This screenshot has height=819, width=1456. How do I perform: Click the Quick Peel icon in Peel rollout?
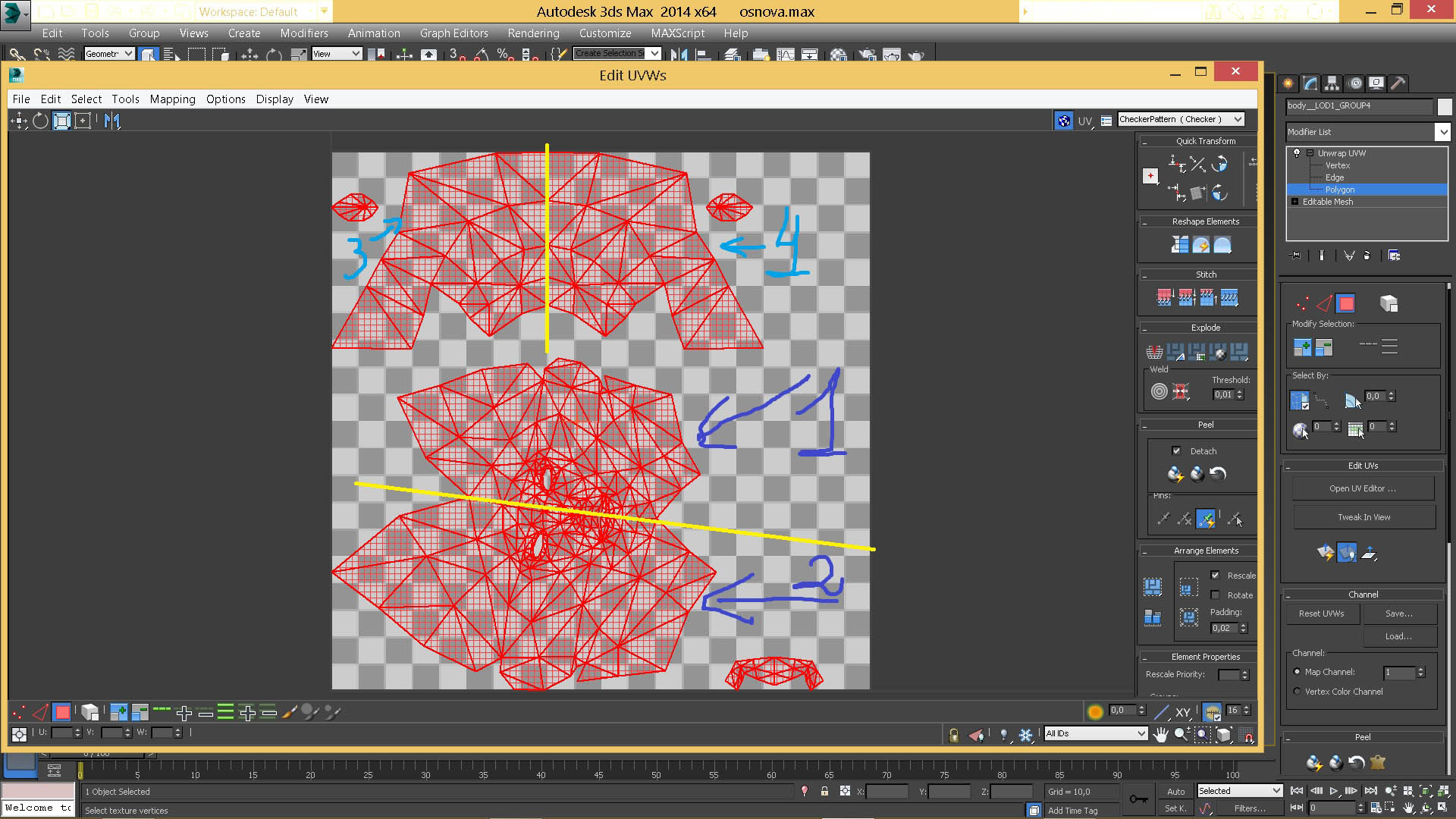coord(1175,475)
